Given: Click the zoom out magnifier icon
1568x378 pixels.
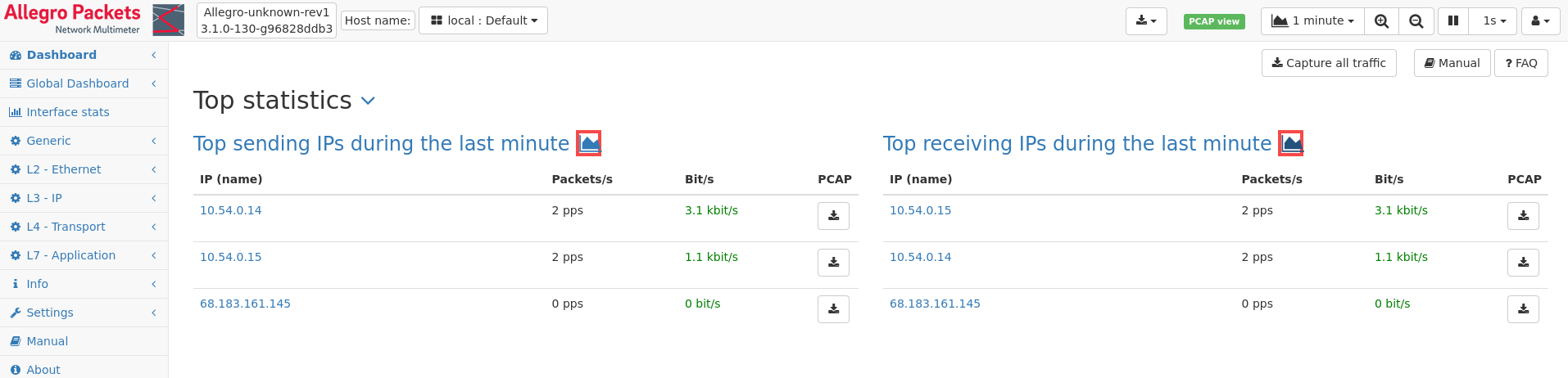Looking at the screenshot, I should [x=1416, y=21].
